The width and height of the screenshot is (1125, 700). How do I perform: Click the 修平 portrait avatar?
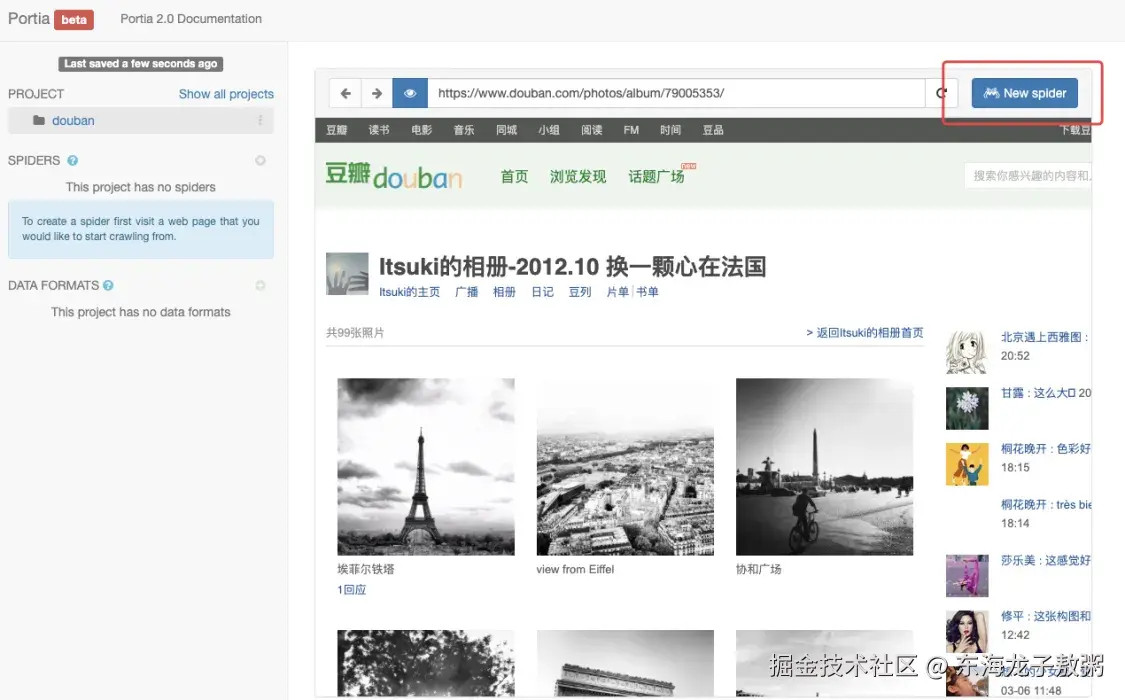(966, 631)
